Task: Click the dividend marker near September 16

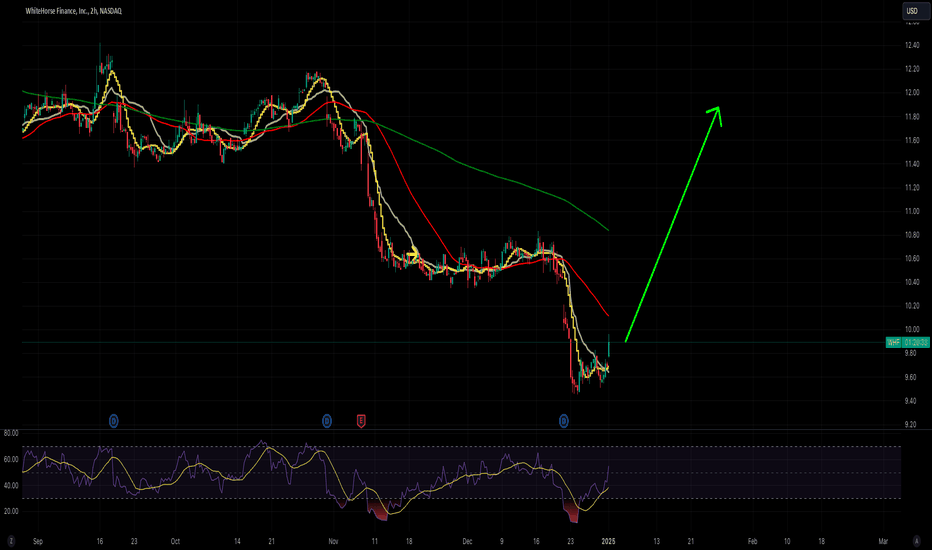Action: tap(114, 421)
